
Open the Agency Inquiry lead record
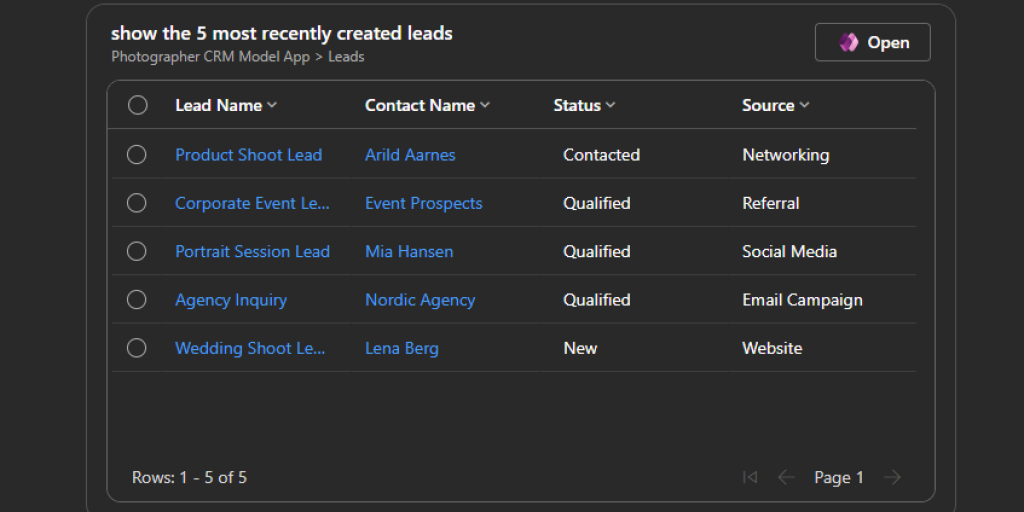click(231, 300)
